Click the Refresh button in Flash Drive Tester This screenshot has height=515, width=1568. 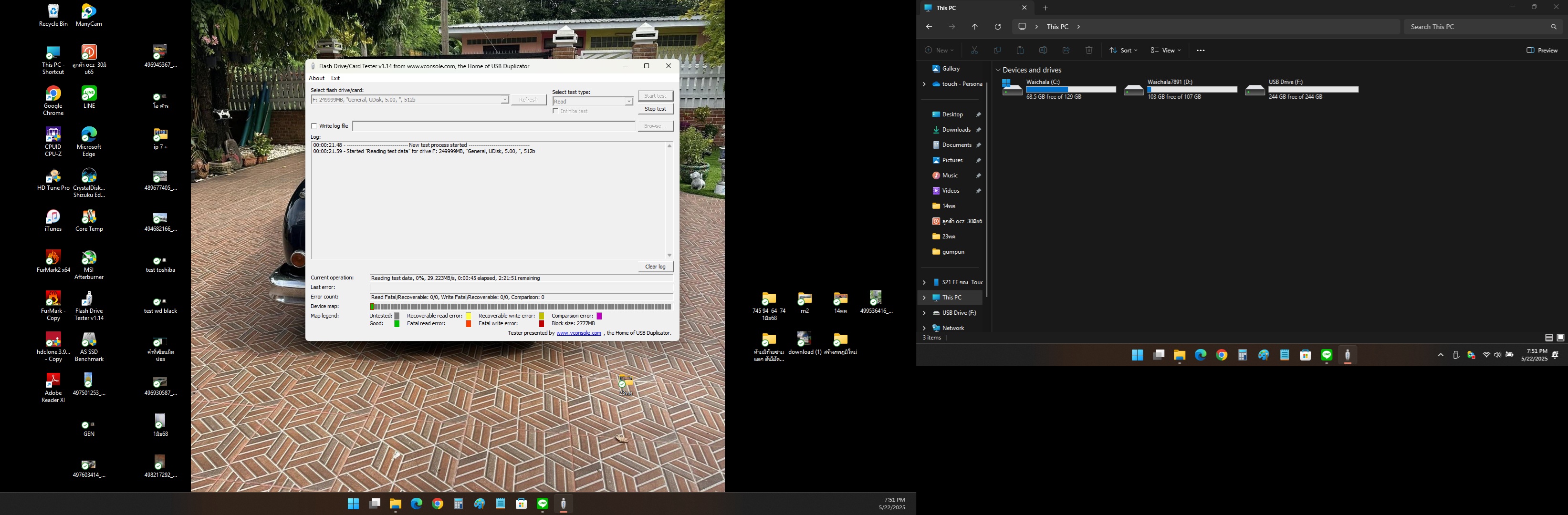(528, 100)
